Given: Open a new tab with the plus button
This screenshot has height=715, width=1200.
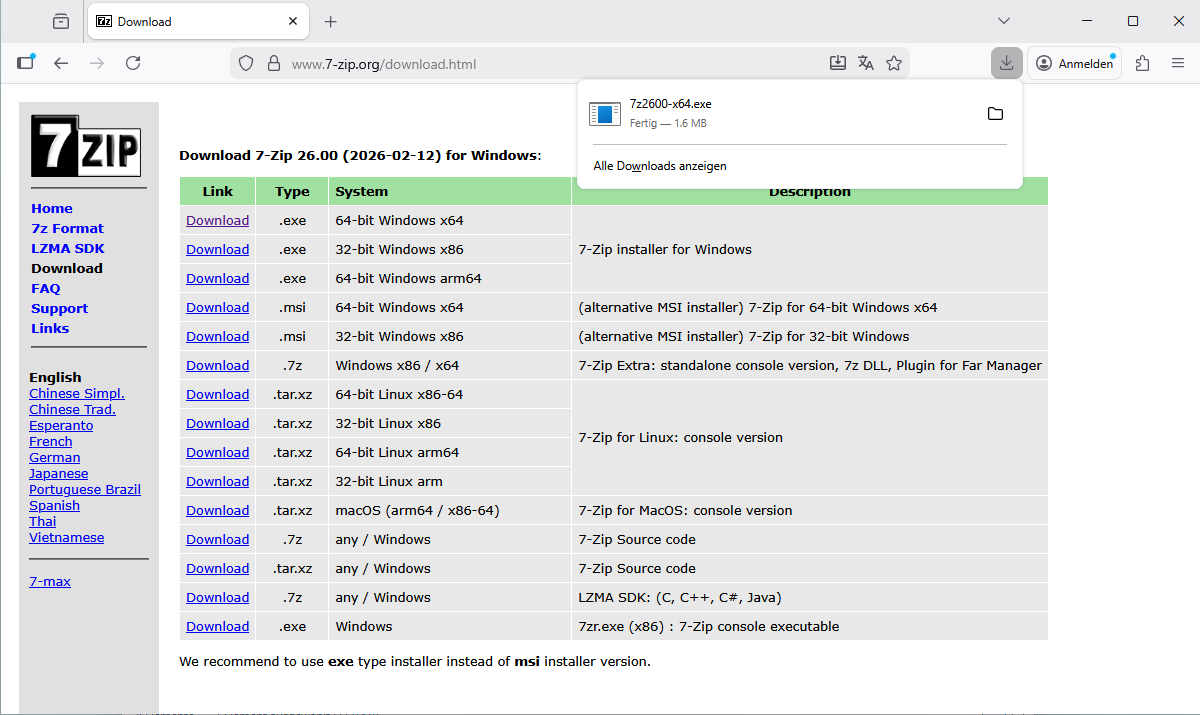Looking at the screenshot, I should pos(330,21).
